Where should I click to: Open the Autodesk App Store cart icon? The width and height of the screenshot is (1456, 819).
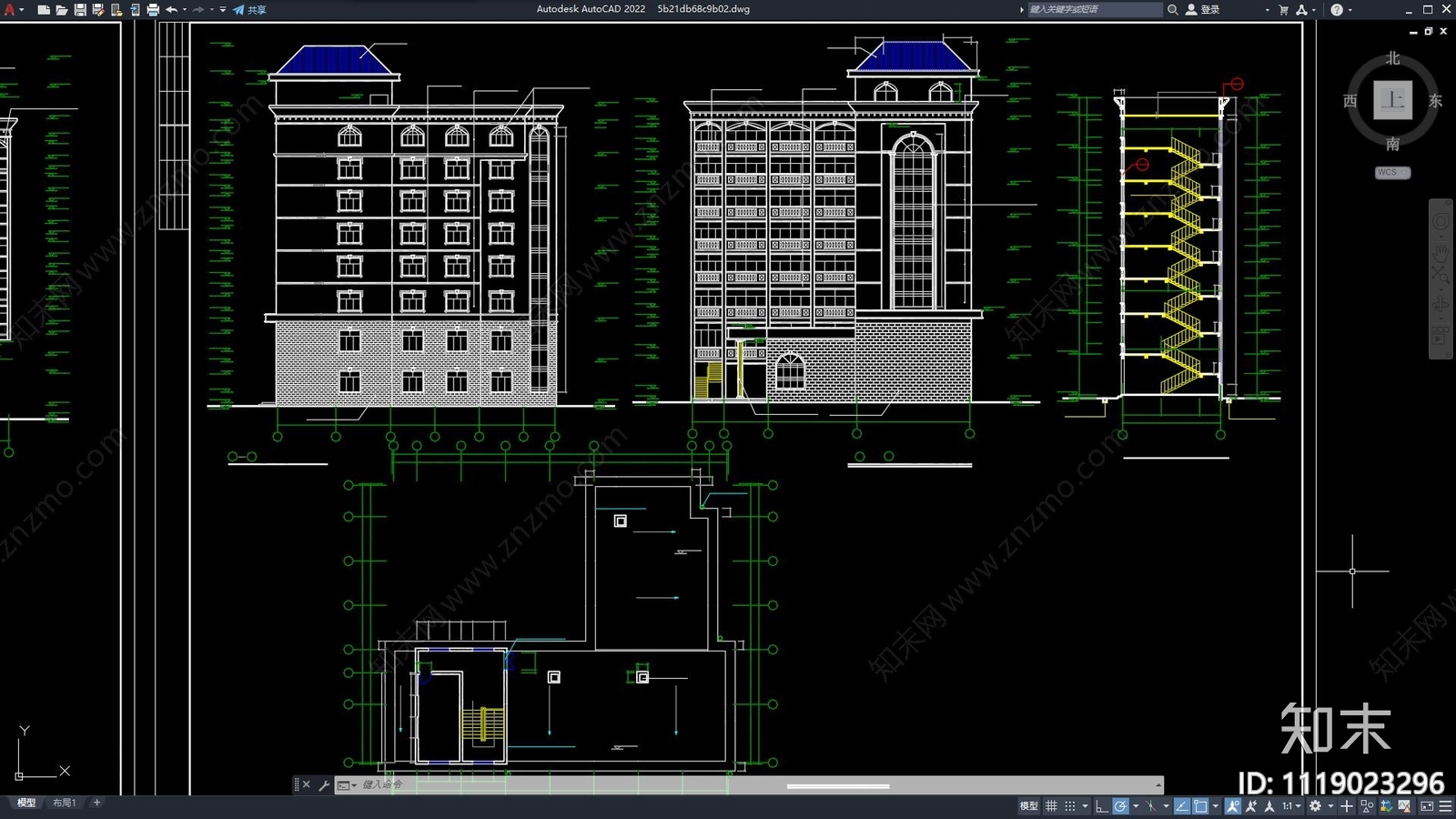click(1284, 9)
